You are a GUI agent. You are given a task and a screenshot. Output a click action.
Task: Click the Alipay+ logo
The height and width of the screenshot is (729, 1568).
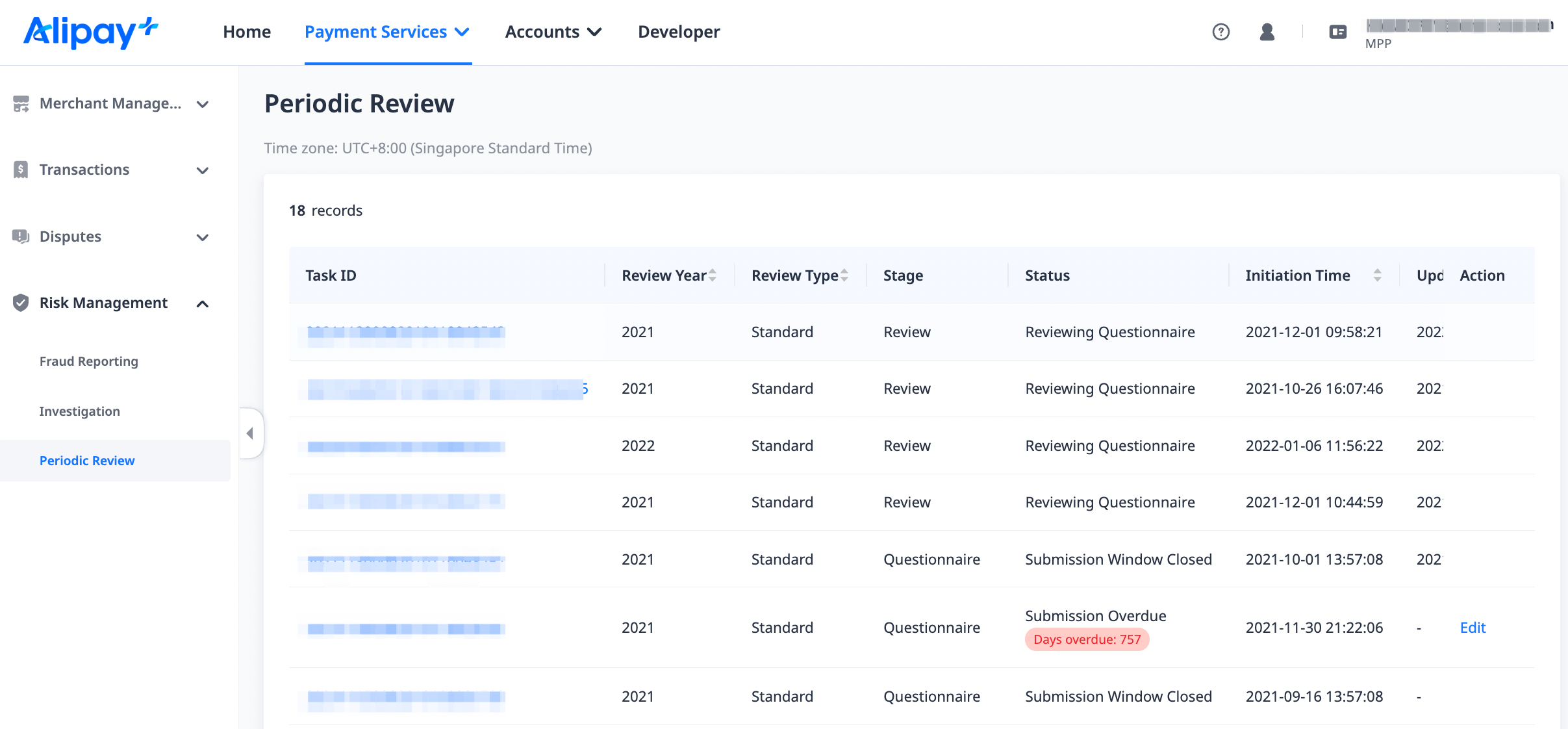tap(91, 32)
